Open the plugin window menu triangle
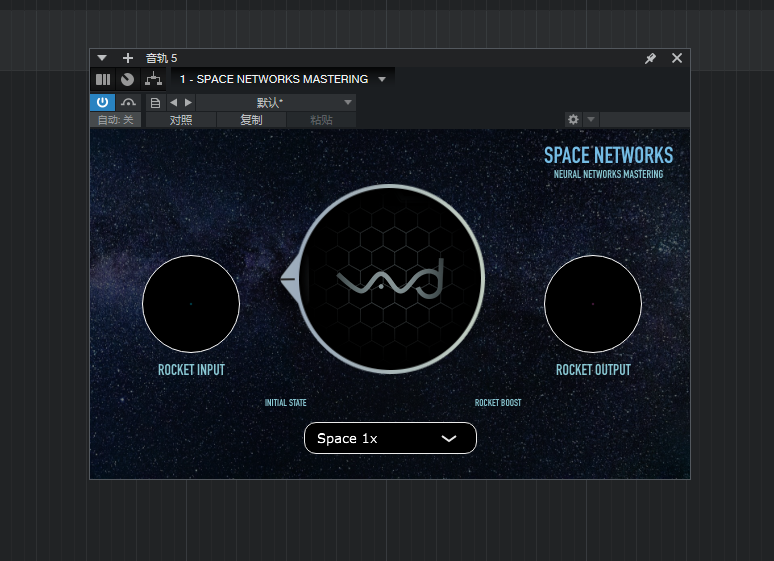 click(x=102, y=58)
